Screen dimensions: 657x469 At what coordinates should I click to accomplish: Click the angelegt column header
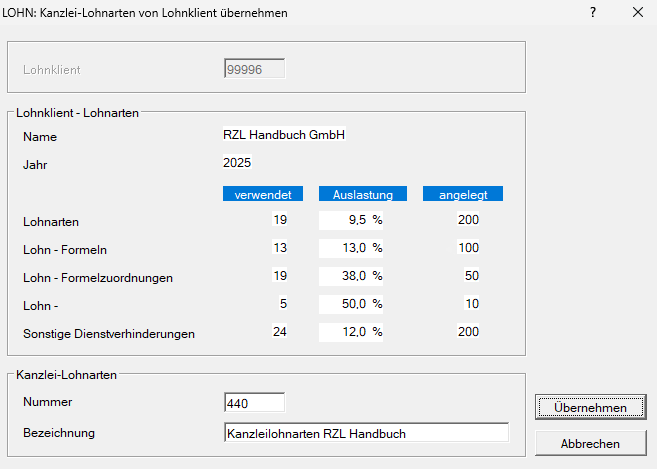(x=462, y=194)
